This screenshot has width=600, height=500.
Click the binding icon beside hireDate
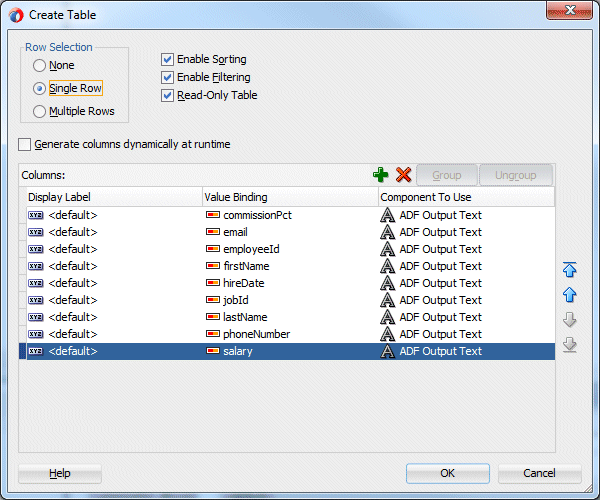pos(212,283)
